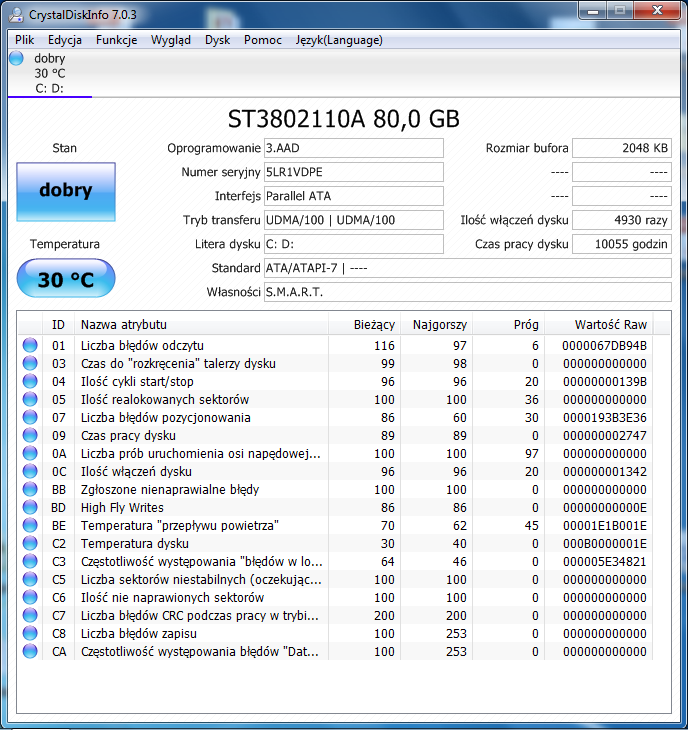This screenshot has width=688, height=730.
Task: Click the attribute name High Fly Writes
Action: point(122,507)
